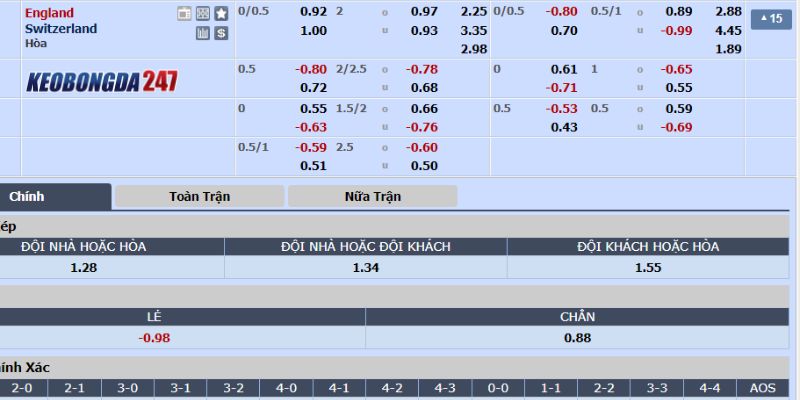
Task: Choose Lẻ odd-goals odds -0.98
Action: (x=154, y=338)
